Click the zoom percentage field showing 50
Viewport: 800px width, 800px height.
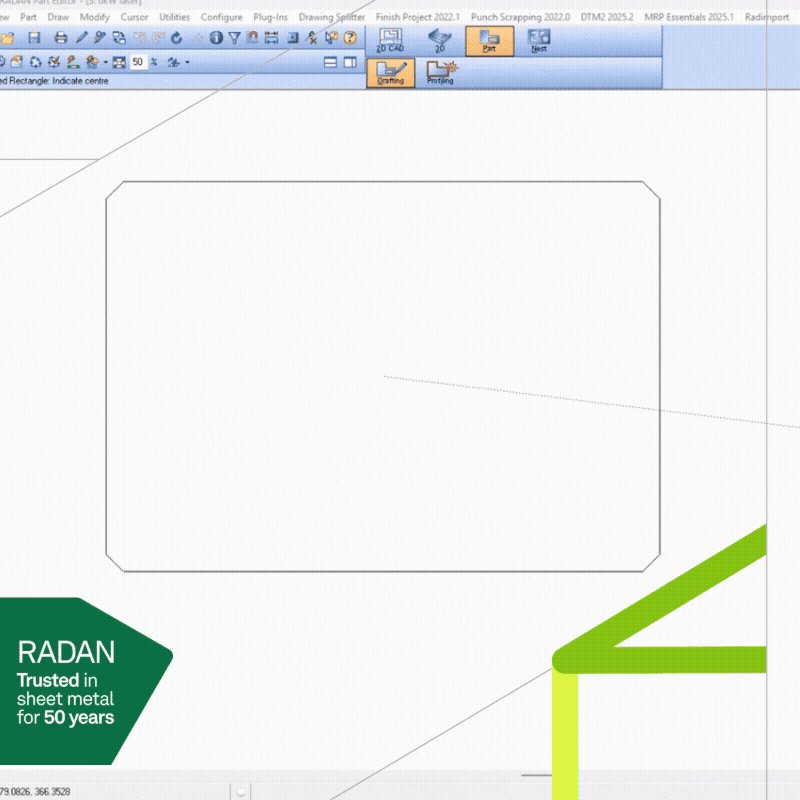pos(138,62)
